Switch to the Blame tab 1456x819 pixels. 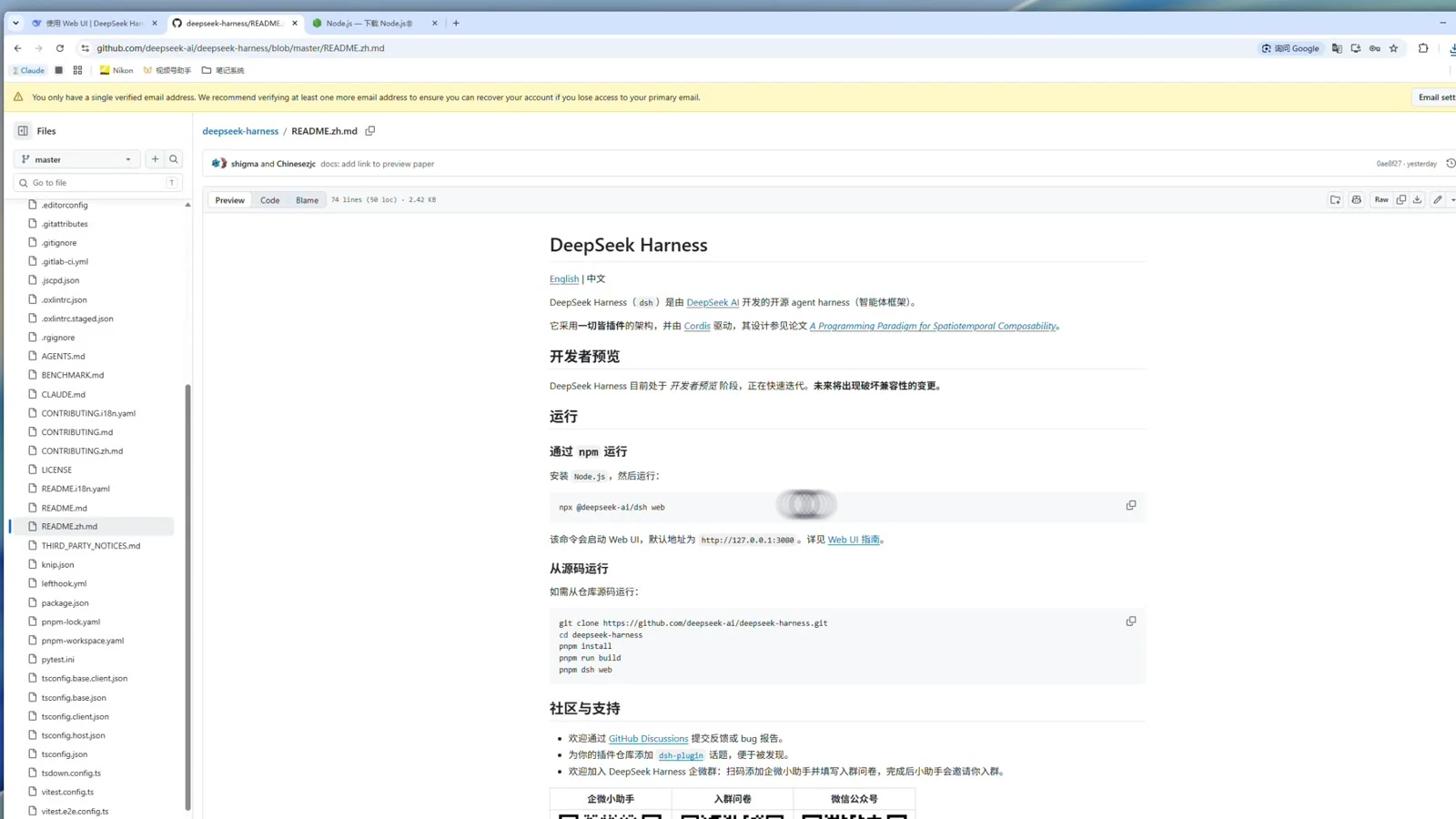click(307, 200)
